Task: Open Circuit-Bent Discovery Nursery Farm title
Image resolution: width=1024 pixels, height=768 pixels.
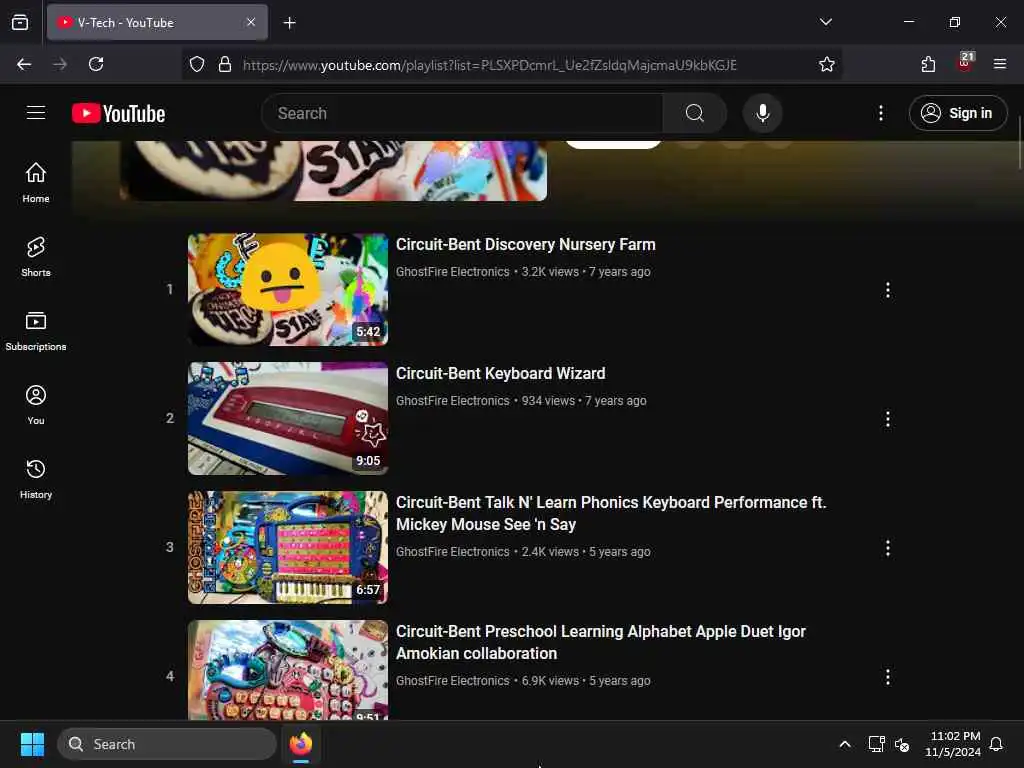Action: click(525, 244)
